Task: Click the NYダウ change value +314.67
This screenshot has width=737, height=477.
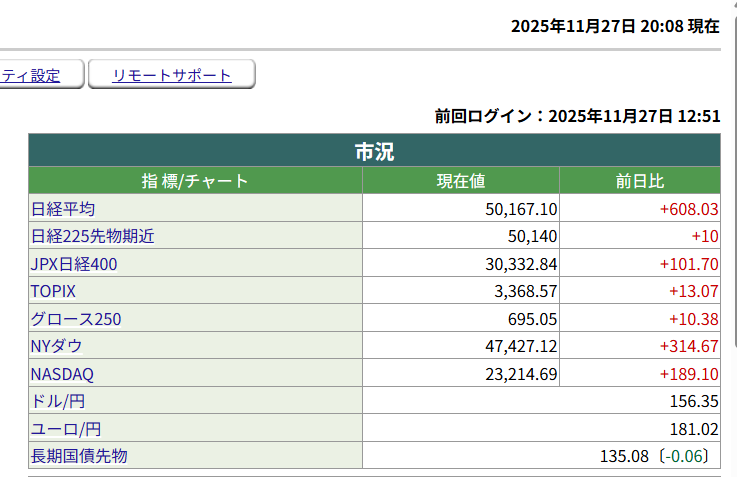Action: (x=689, y=346)
